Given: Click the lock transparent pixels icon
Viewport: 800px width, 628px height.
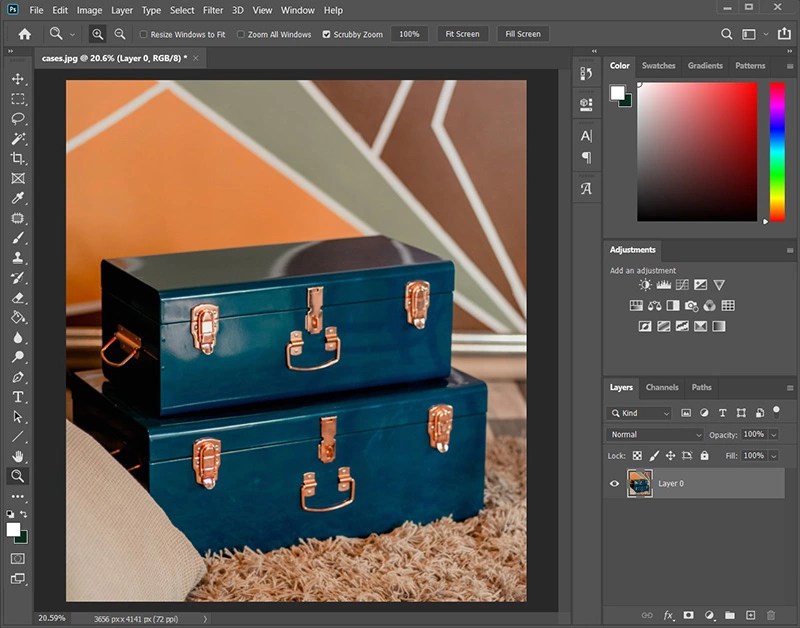Looking at the screenshot, I should (637, 455).
